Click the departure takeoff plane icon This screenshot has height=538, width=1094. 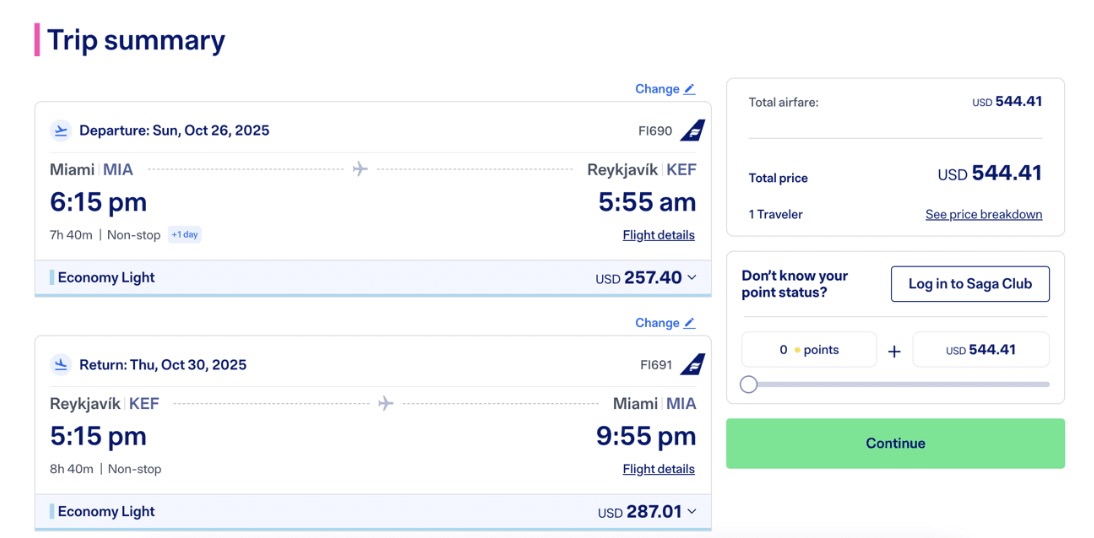[x=61, y=130]
